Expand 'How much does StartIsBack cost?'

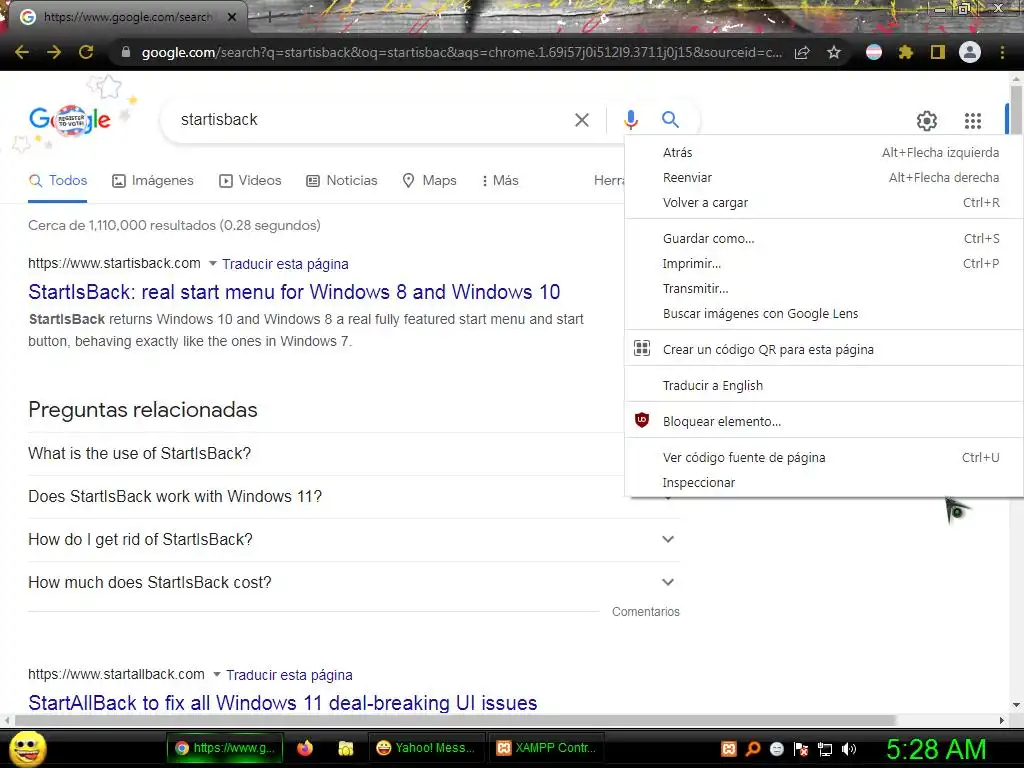[354, 583]
